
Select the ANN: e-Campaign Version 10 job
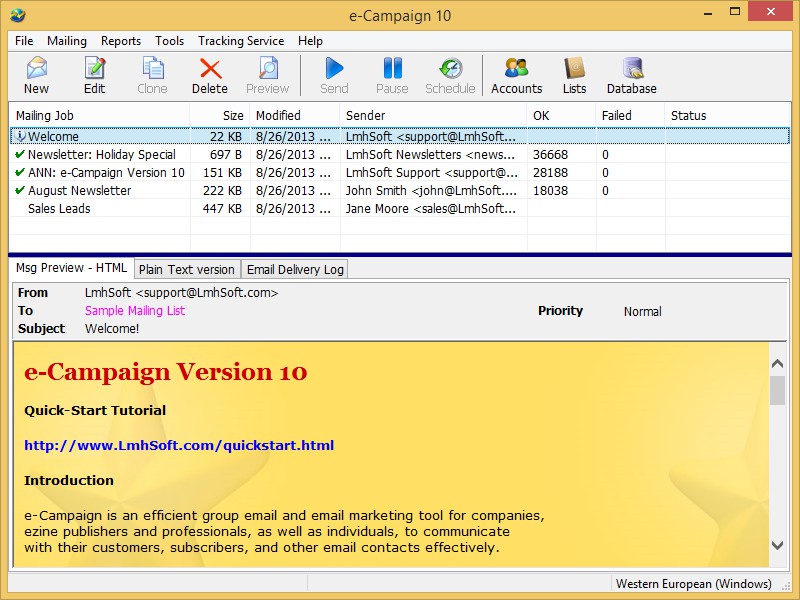click(400, 172)
